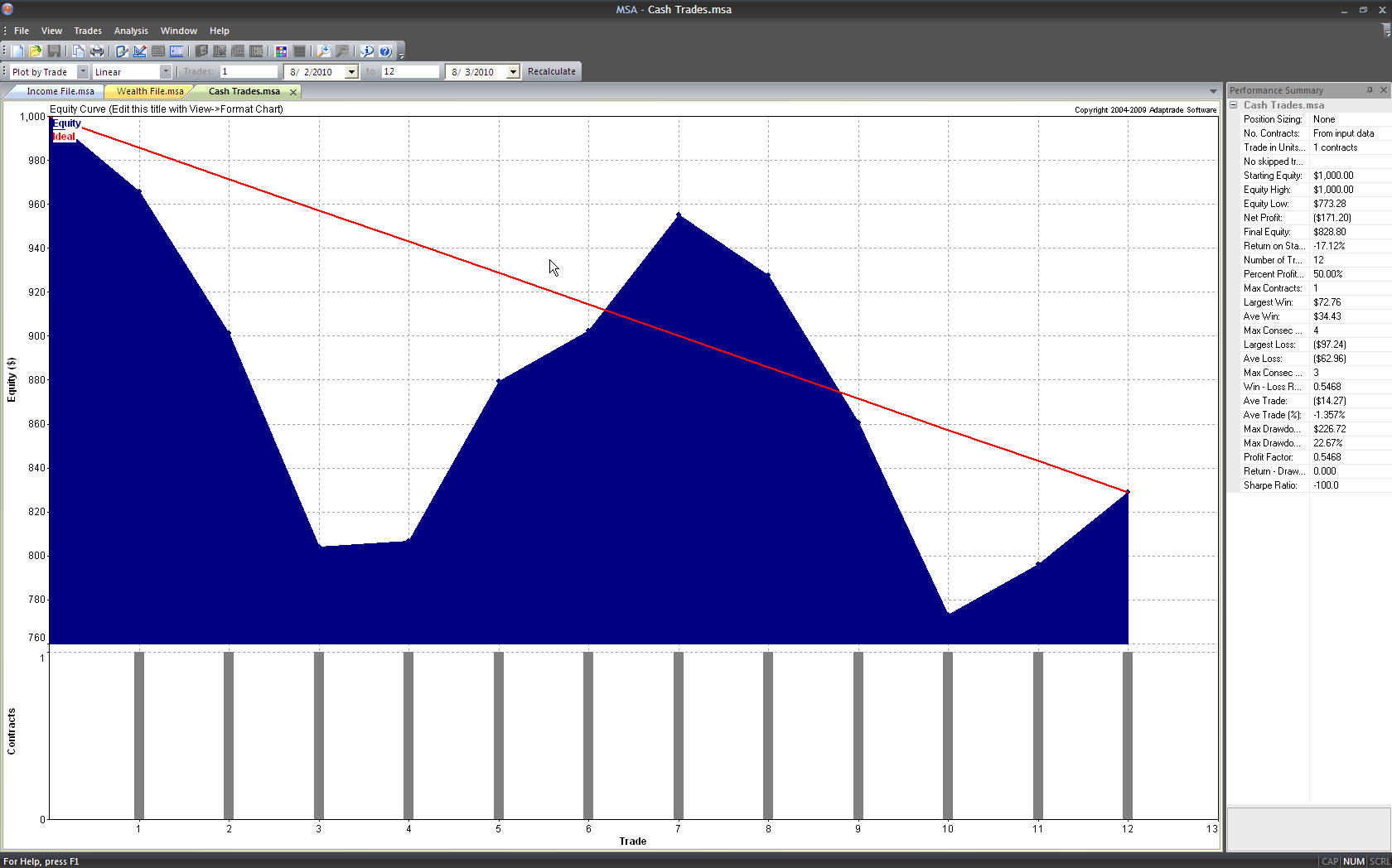Click the first greyed analysis icon
The width and height of the screenshot is (1392, 868).
tap(201, 51)
